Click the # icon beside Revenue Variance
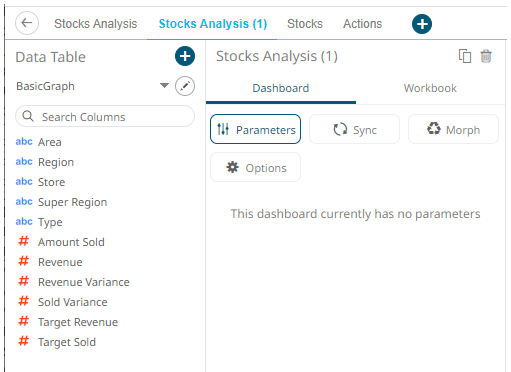 point(24,281)
